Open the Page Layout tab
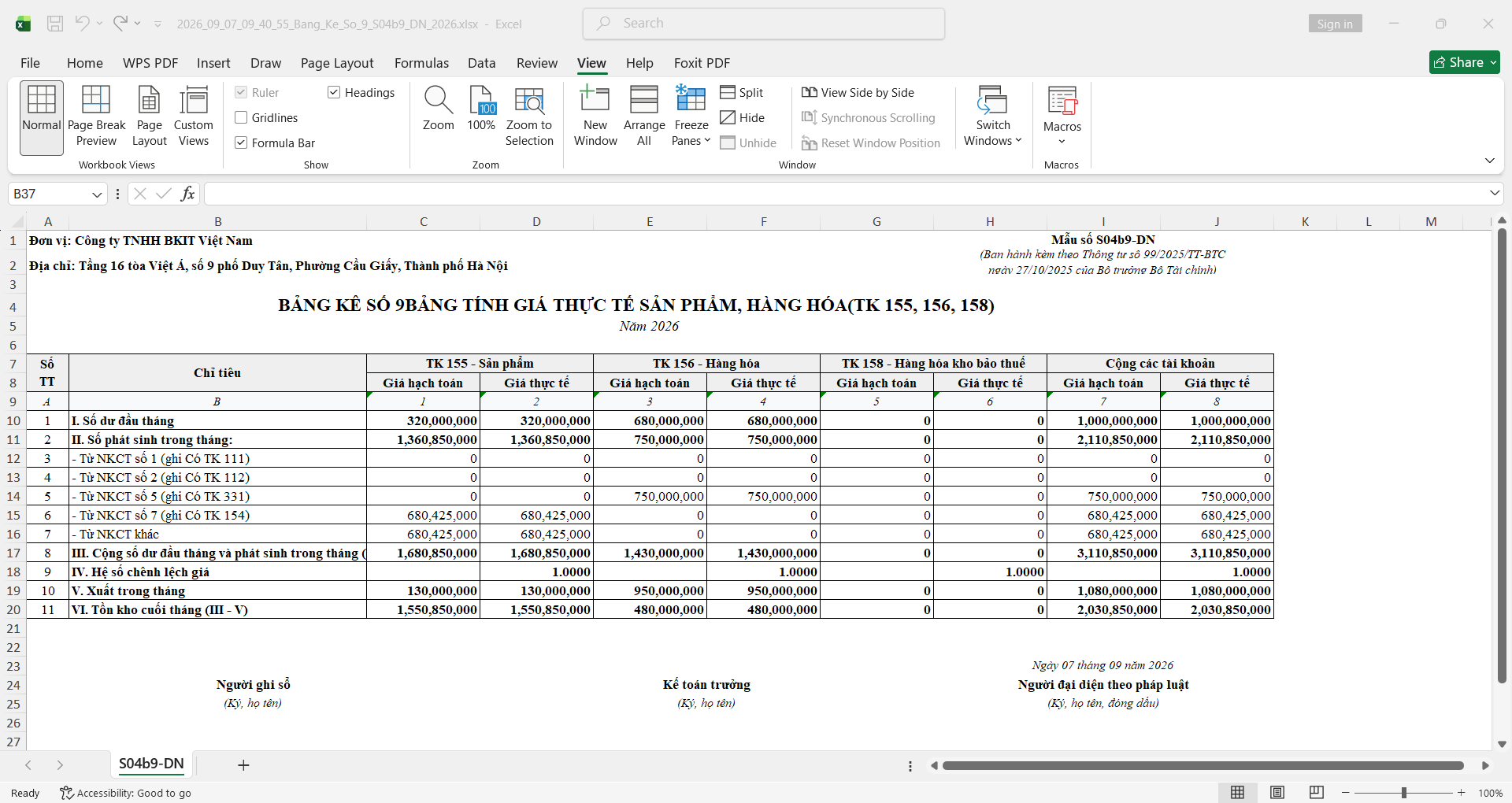The image size is (1512, 803). [x=337, y=63]
